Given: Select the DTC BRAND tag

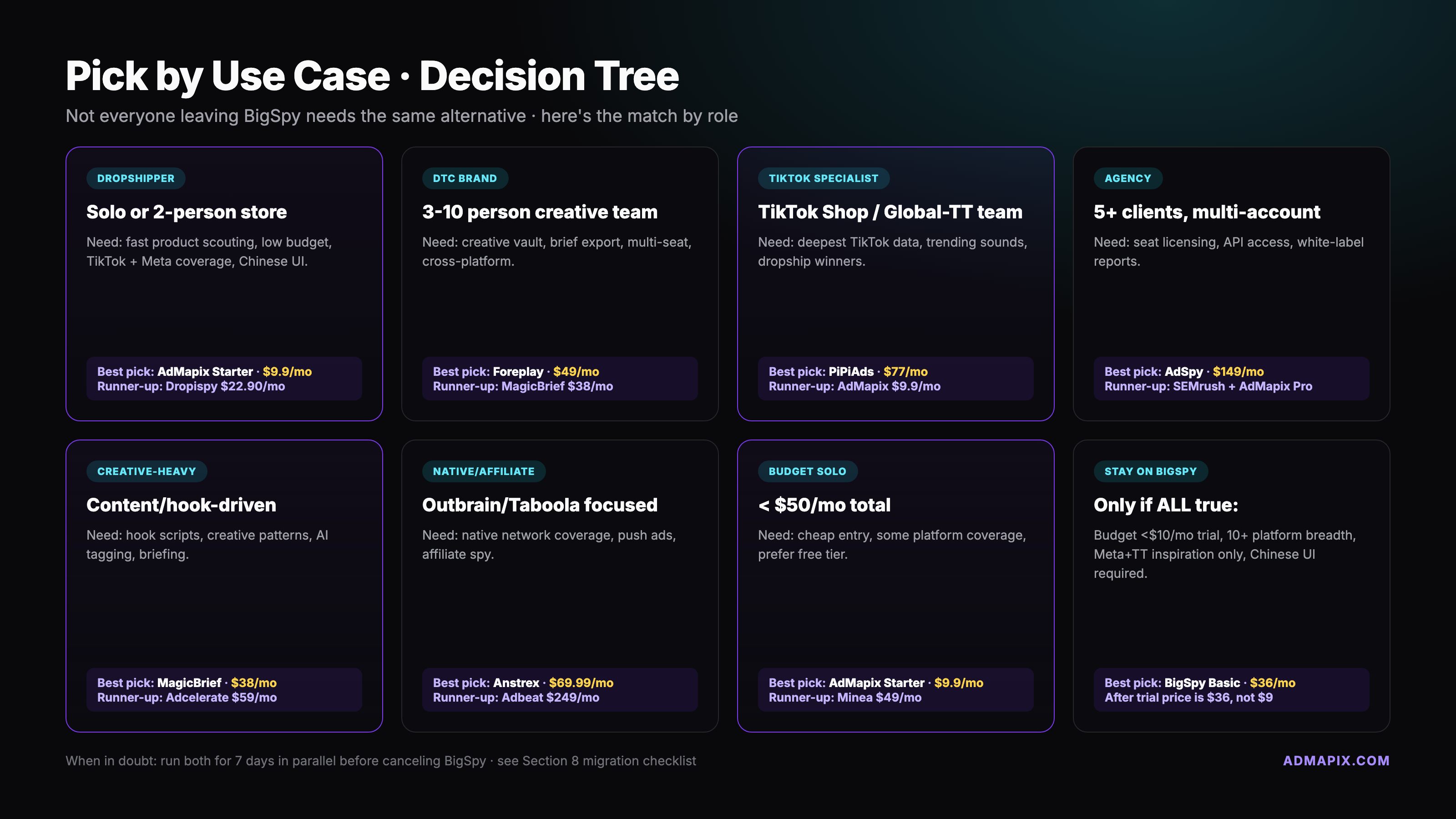Looking at the screenshot, I should [465, 179].
